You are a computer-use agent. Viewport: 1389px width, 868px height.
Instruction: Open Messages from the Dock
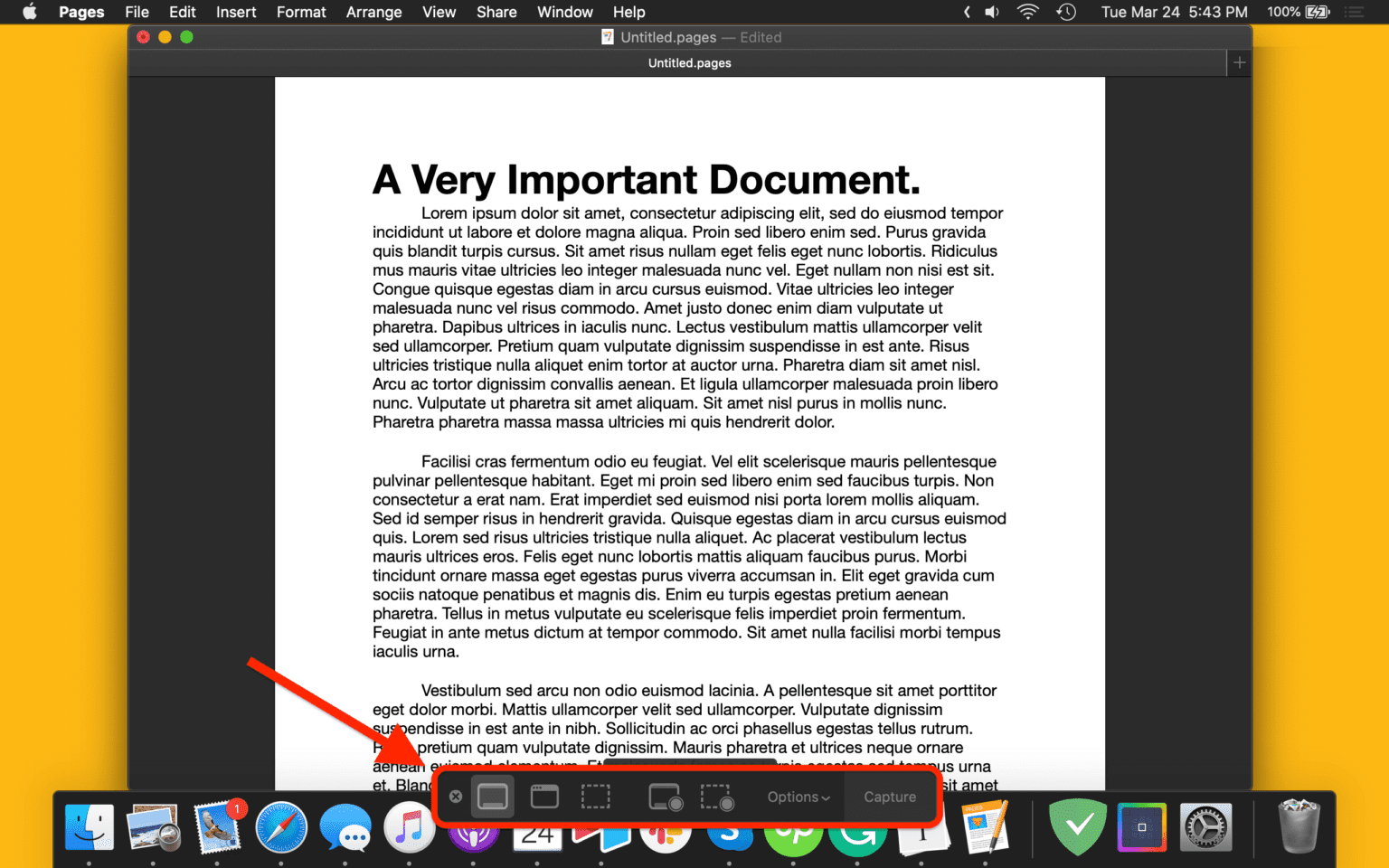pyautogui.click(x=345, y=827)
